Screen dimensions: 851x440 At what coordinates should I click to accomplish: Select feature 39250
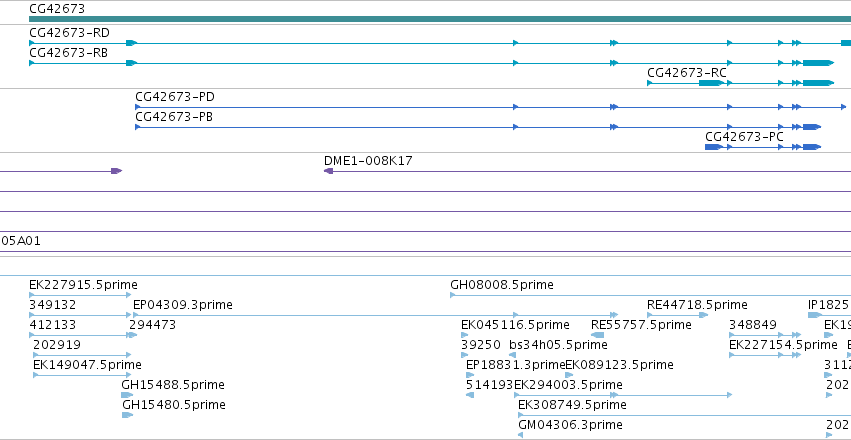point(481,345)
